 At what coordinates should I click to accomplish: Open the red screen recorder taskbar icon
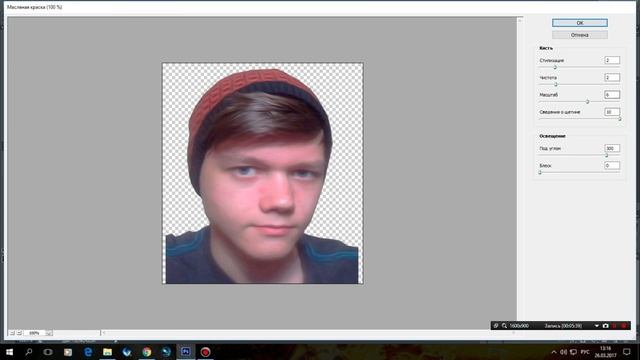pos(205,352)
